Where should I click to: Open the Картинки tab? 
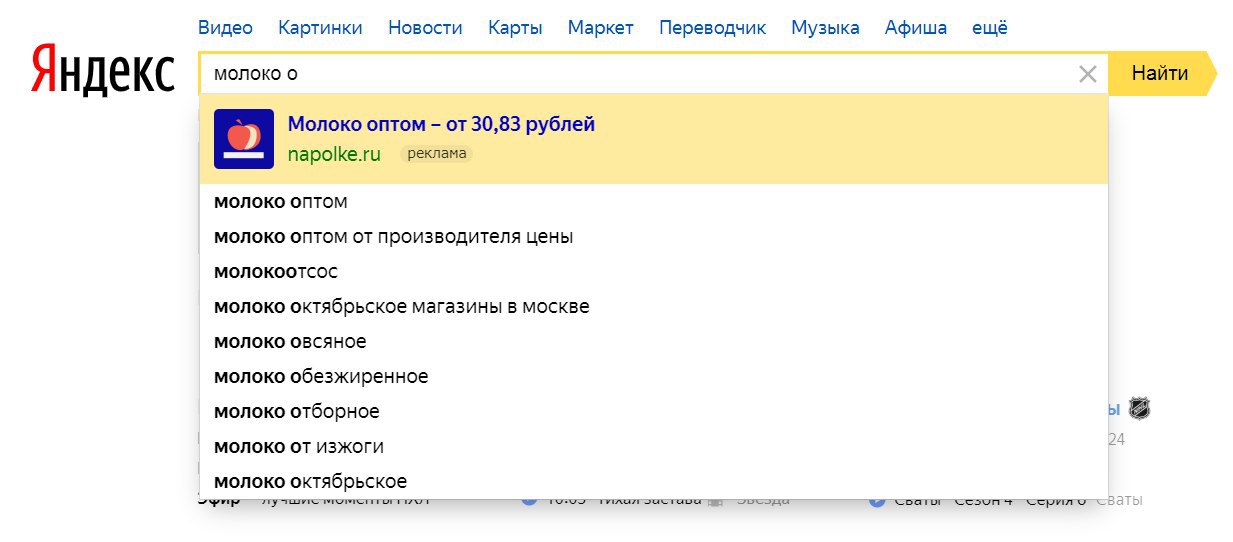(320, 27)
